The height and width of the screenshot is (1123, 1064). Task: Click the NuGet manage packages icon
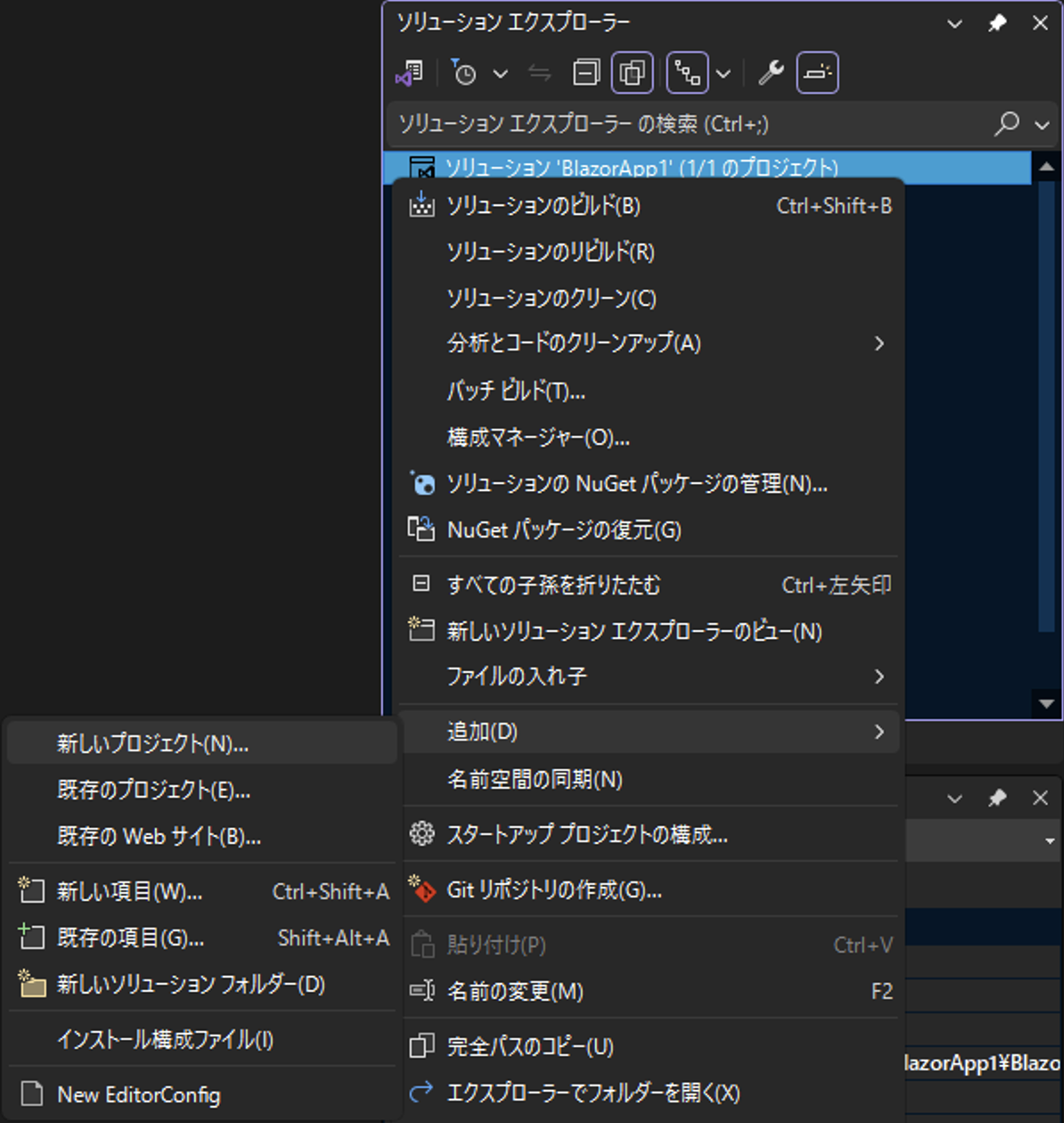[422, 483]
